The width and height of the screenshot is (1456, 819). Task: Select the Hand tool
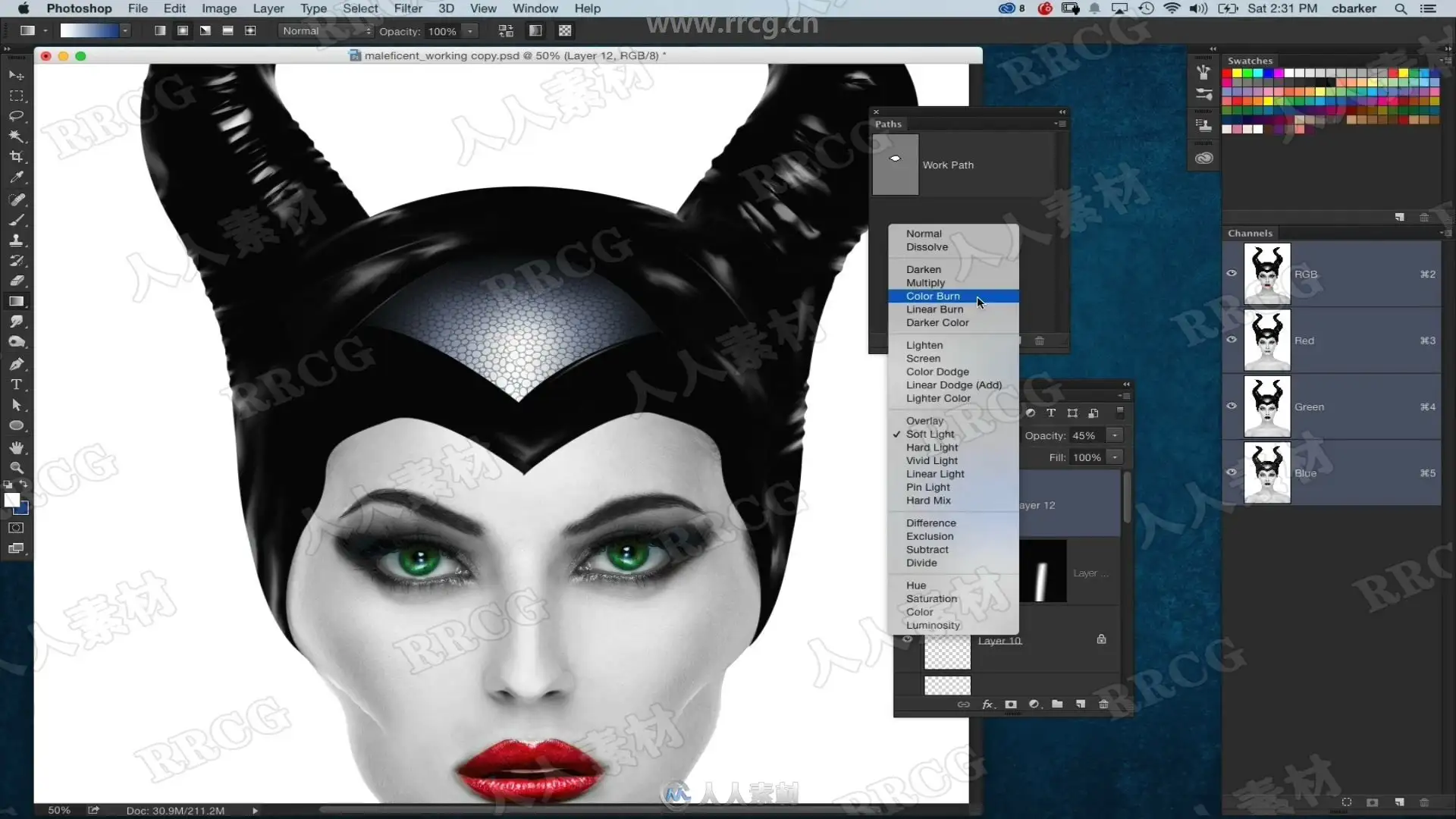coord(16,447)
